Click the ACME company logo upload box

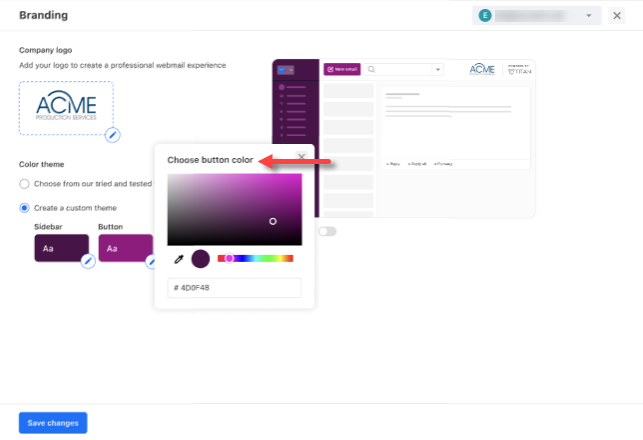click(x=66, y=108)
